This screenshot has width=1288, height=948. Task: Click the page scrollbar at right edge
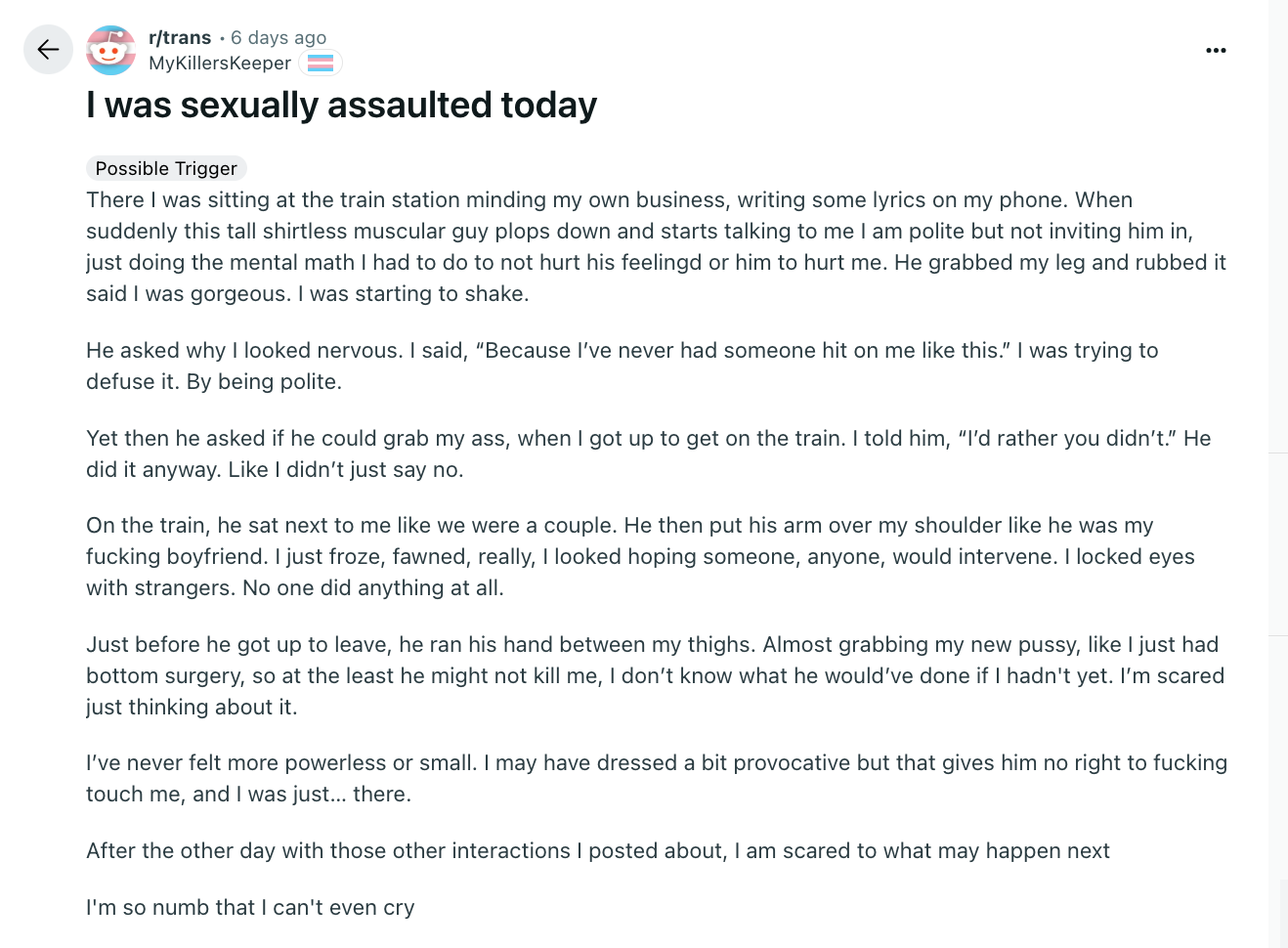pyautogui.click(x=1283, y=914)
